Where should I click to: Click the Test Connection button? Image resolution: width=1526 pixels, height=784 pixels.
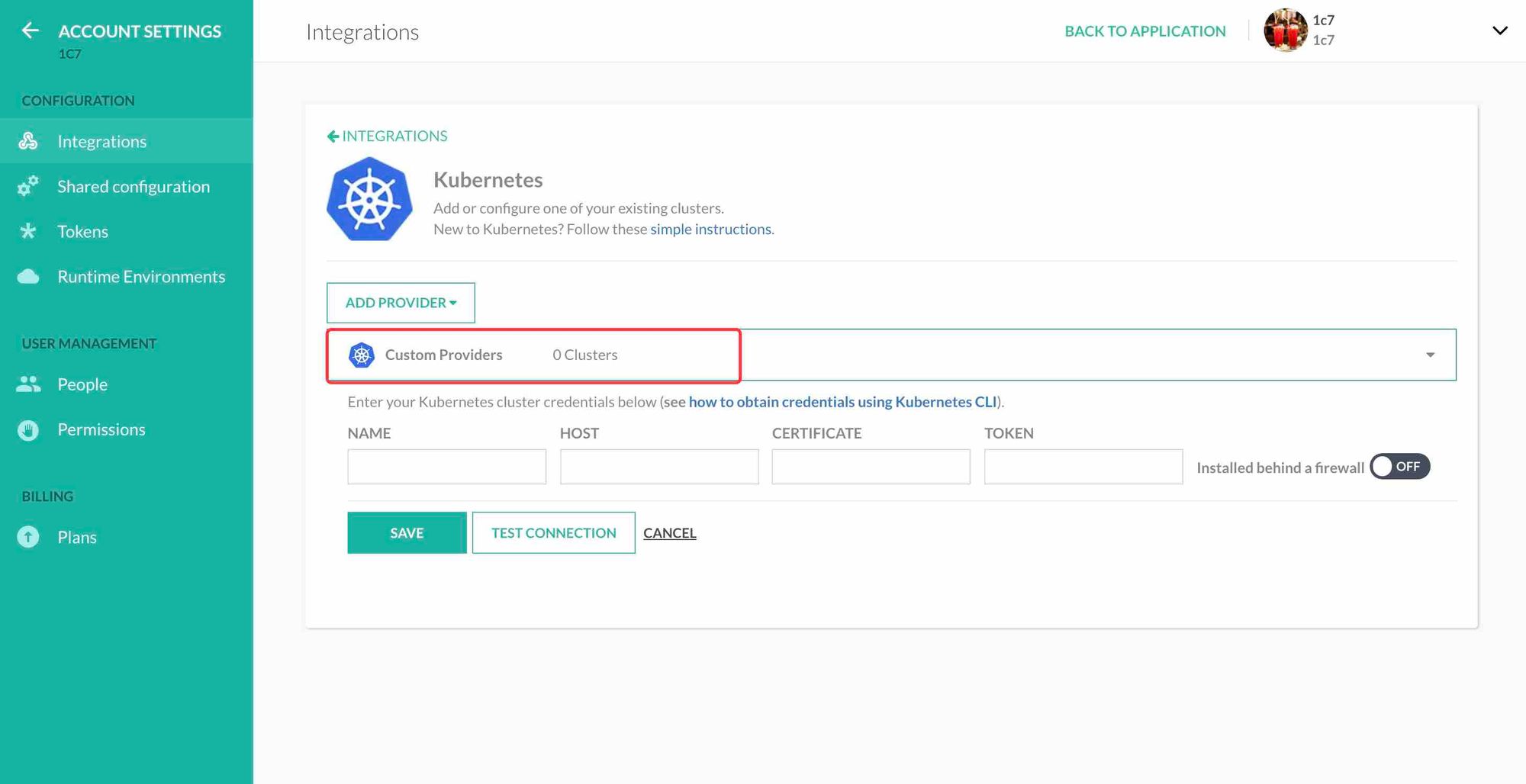pos(553,533)
